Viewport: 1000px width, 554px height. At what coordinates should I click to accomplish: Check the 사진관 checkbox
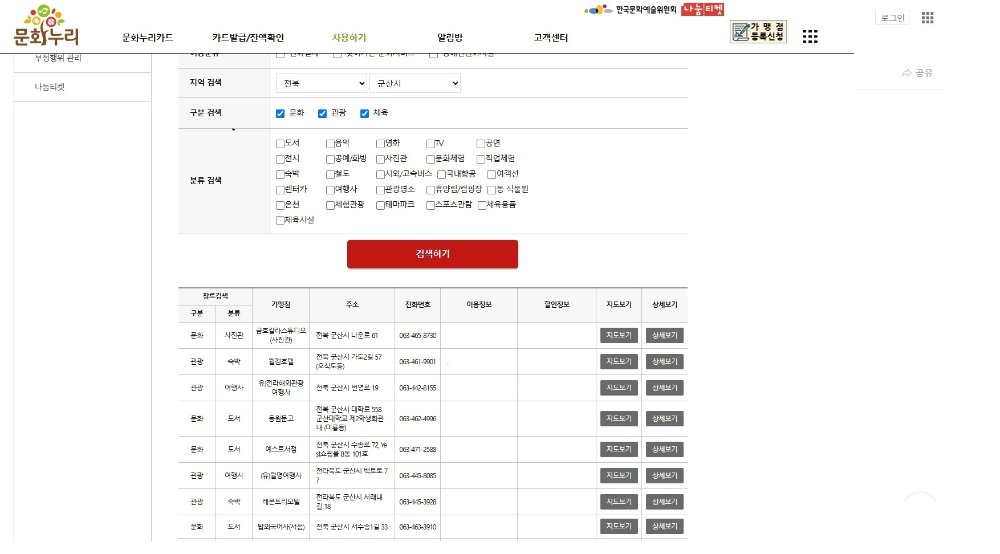(x=380, y=159)
